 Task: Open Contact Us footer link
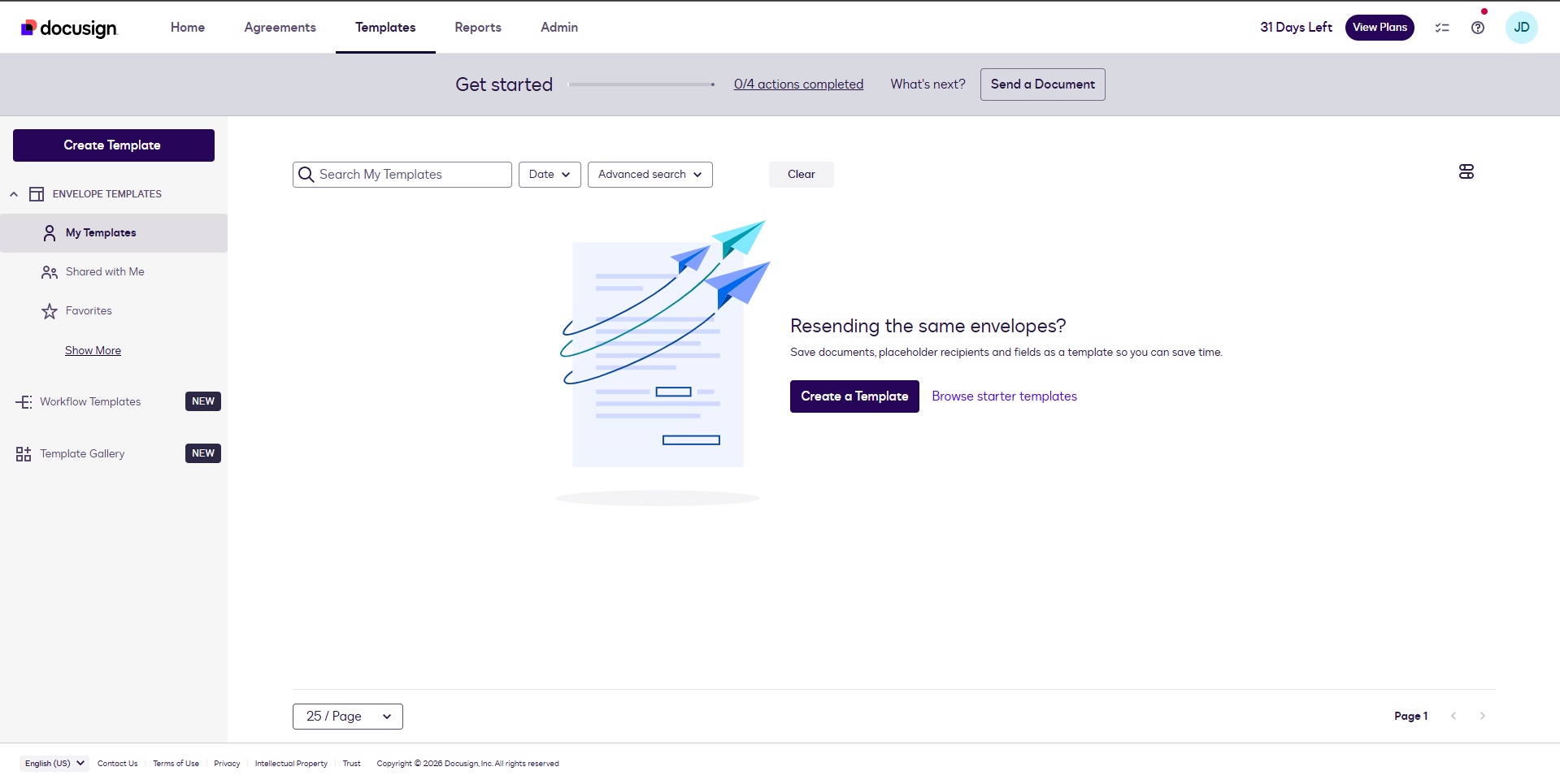117,764
